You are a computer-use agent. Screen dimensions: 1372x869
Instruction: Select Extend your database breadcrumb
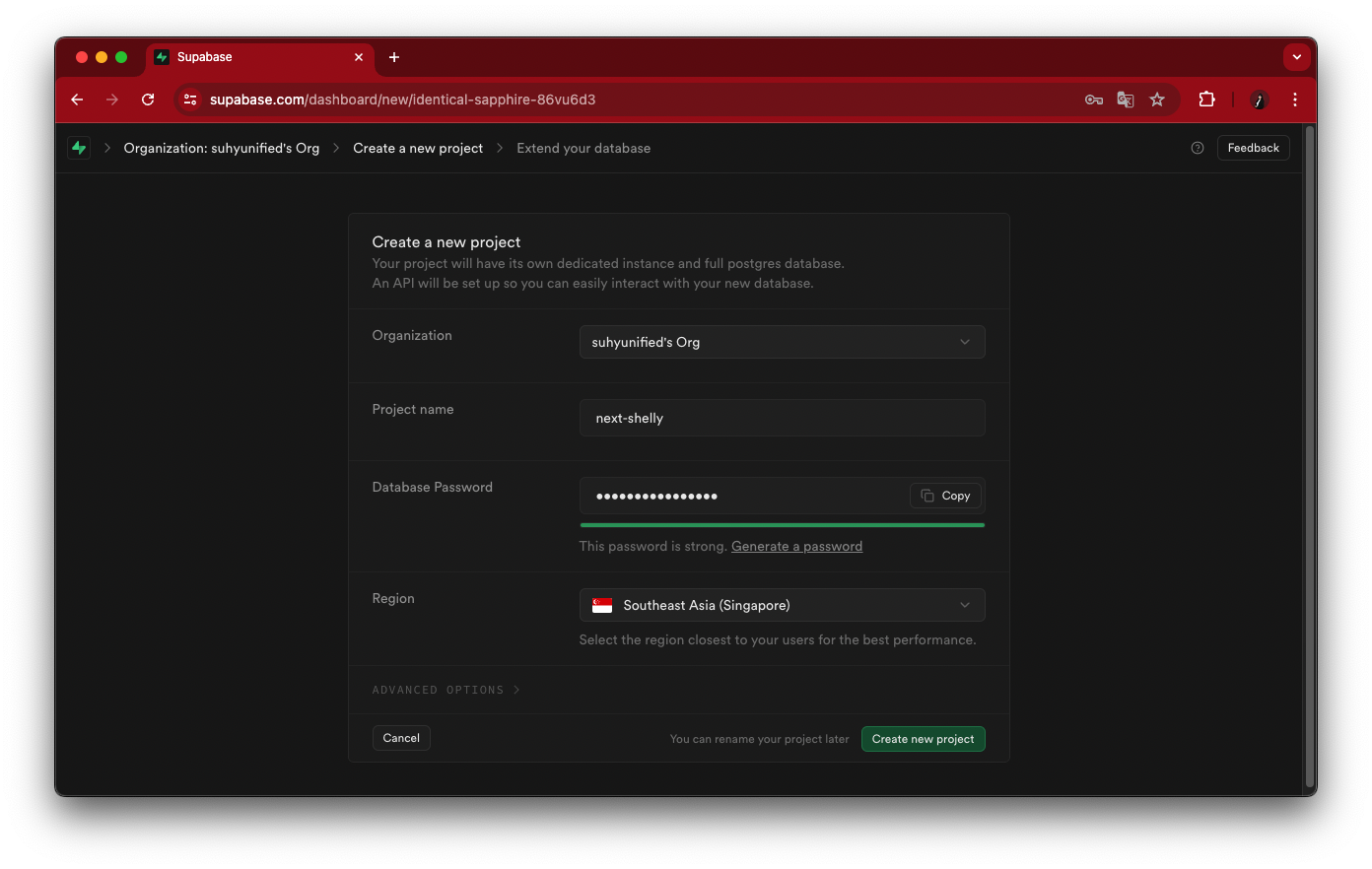tap(583, 148)
